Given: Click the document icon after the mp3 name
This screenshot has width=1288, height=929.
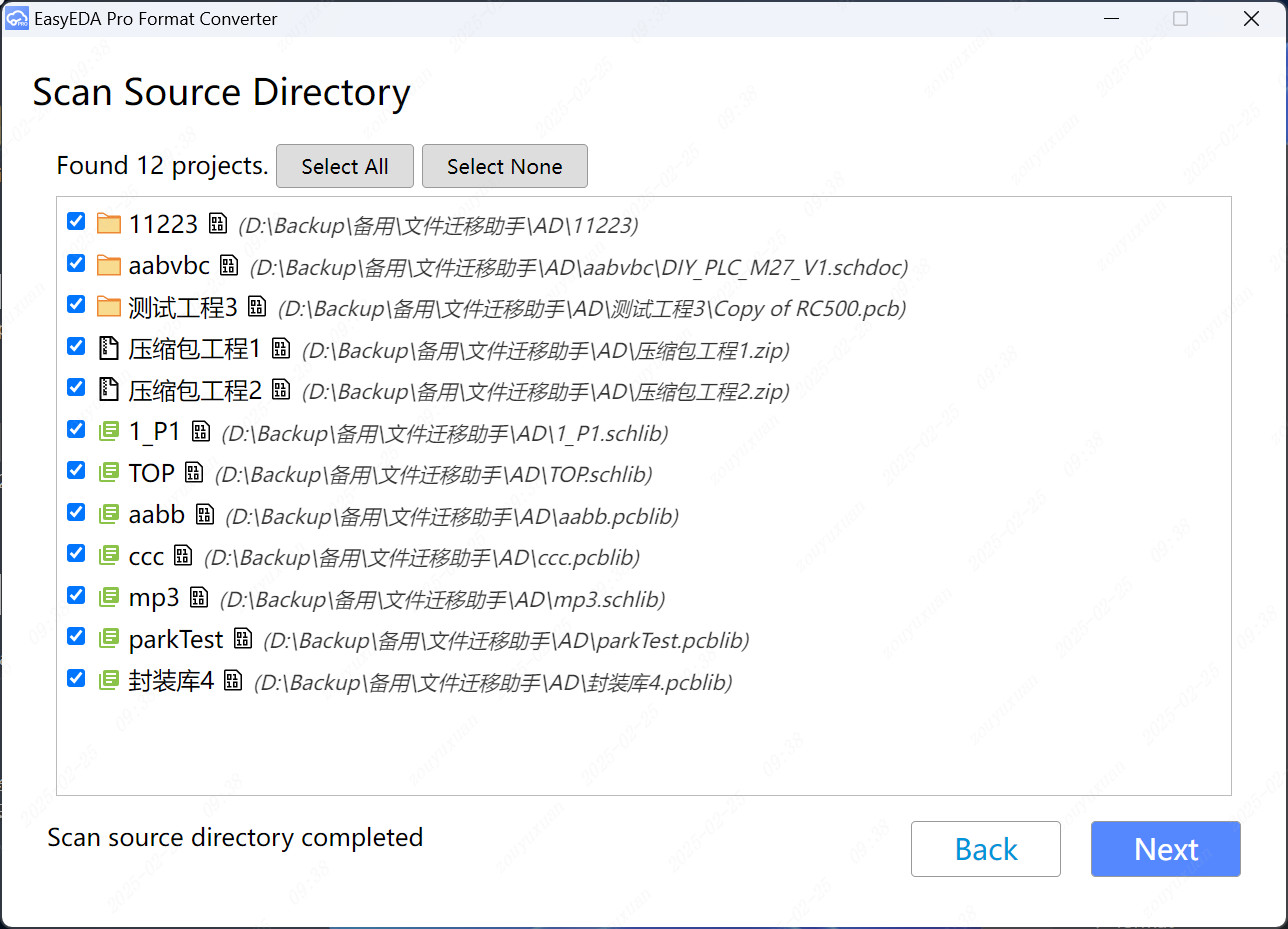Looking at the screenshot, I should pyautogui.click(x=199, y=598).
